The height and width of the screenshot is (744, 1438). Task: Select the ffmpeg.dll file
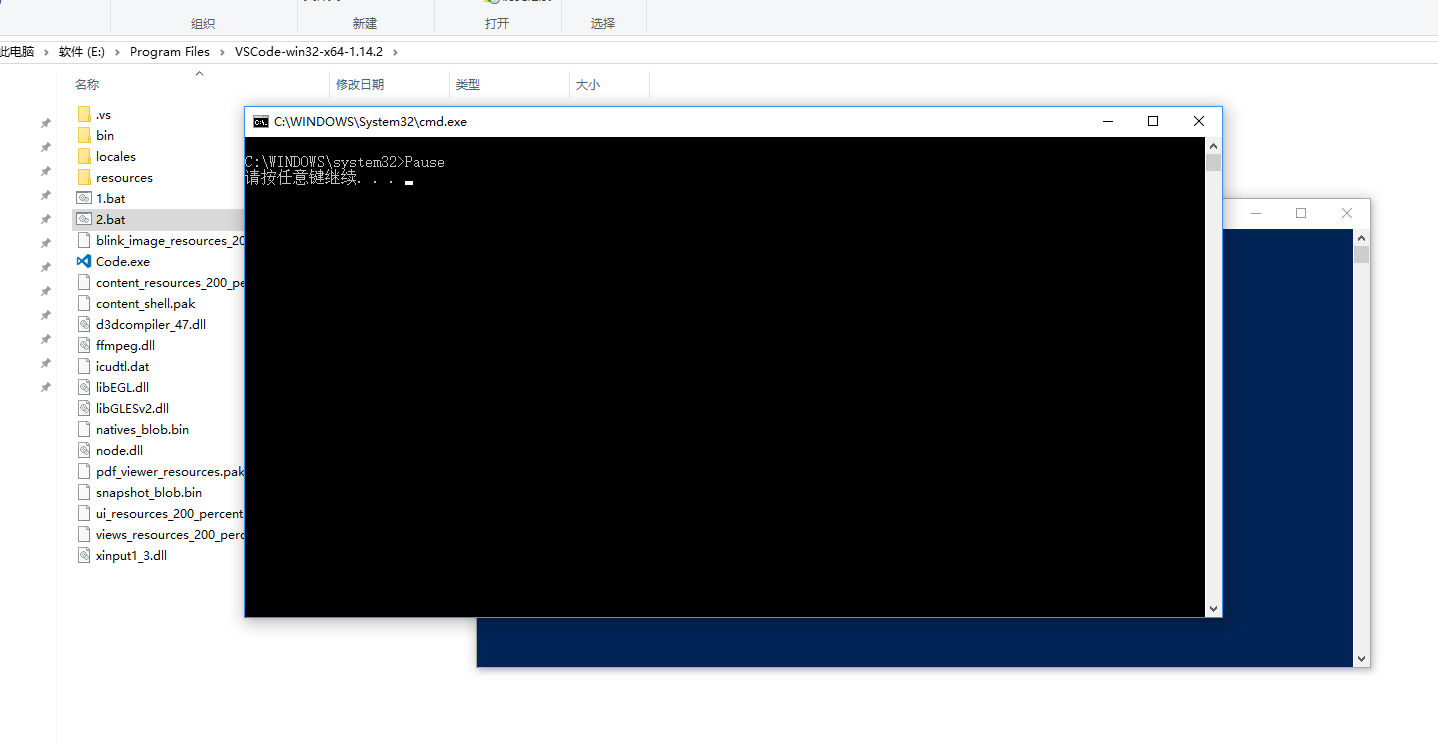(124, 345)
